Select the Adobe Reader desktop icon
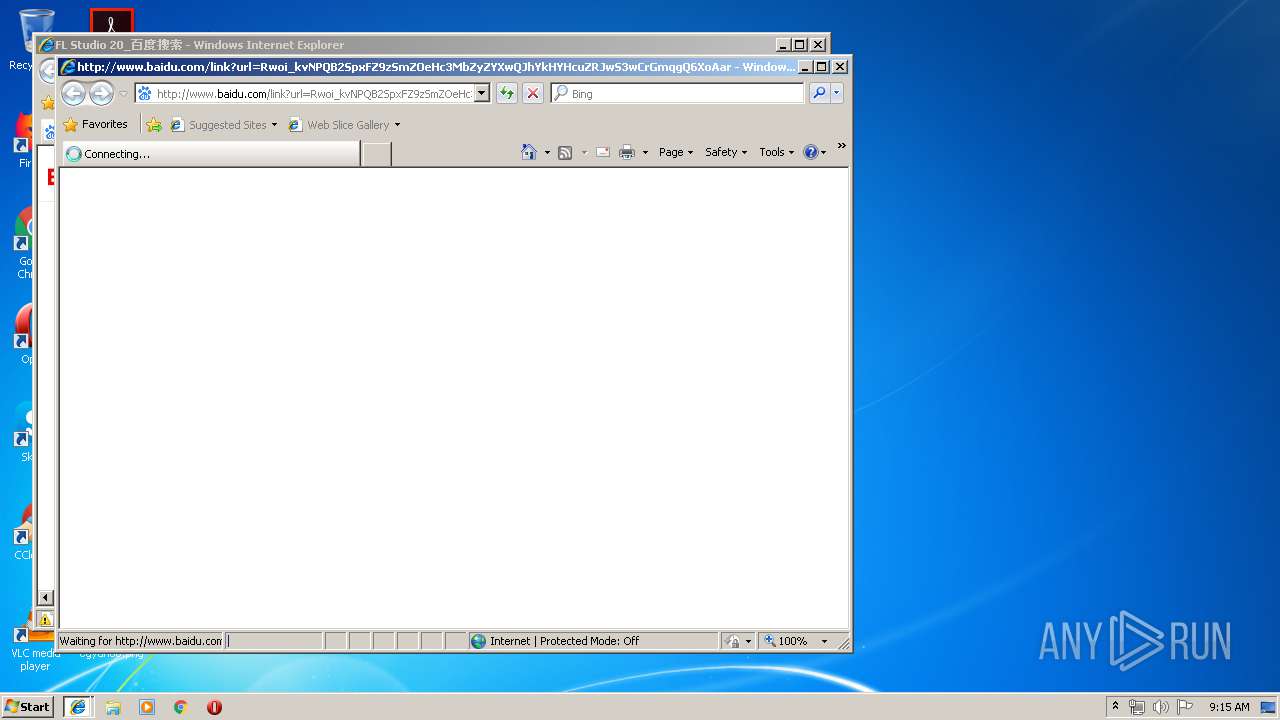Viewport: 1280px width, 720px height. tap(112, 22)
